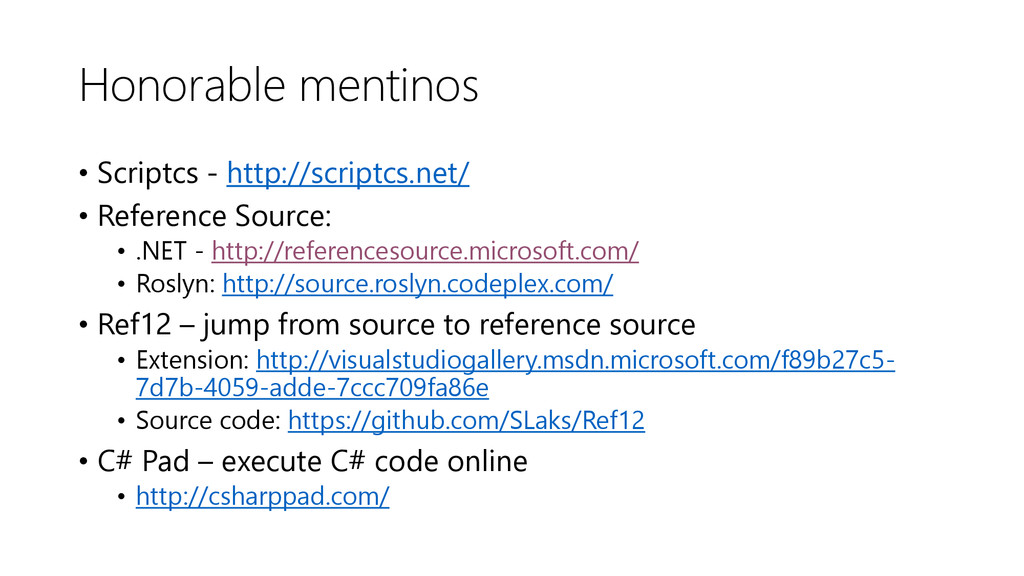Click the .NET label in sub-bullet
This screenshot has width=1024, height=576.
coord(161,251)
